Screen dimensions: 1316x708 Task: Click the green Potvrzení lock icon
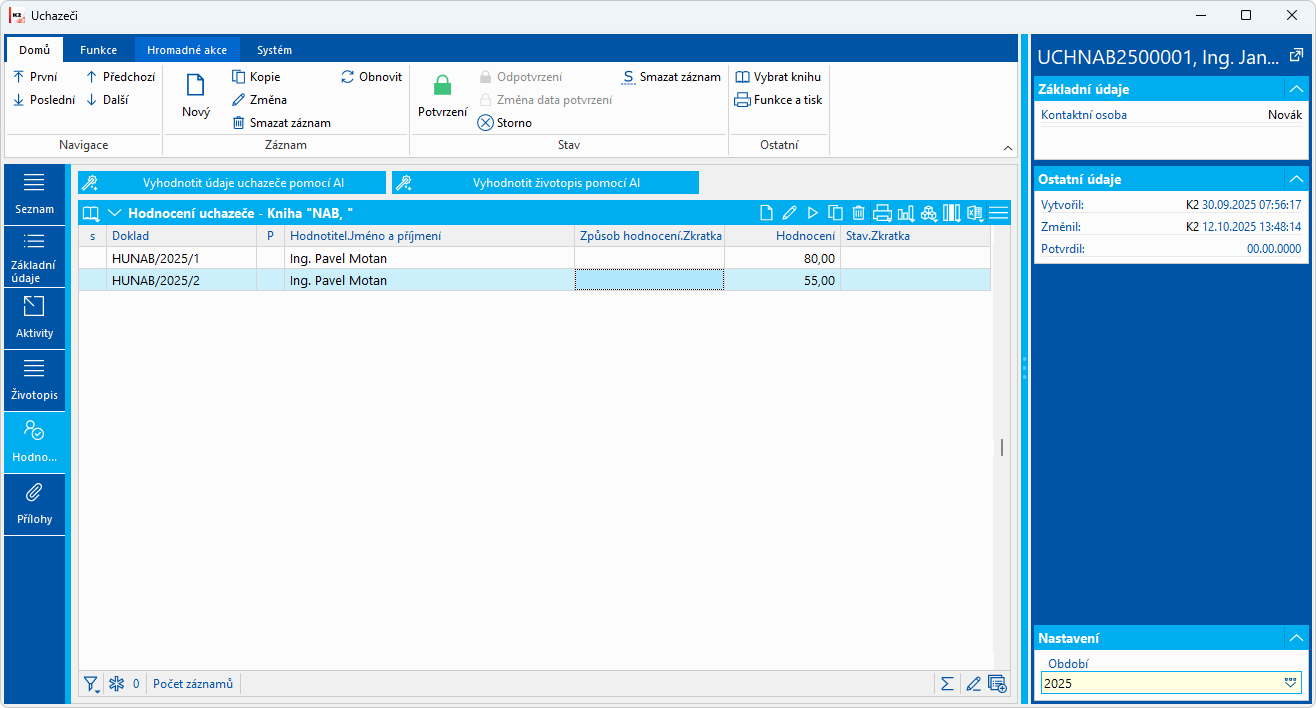click(442, 97)
